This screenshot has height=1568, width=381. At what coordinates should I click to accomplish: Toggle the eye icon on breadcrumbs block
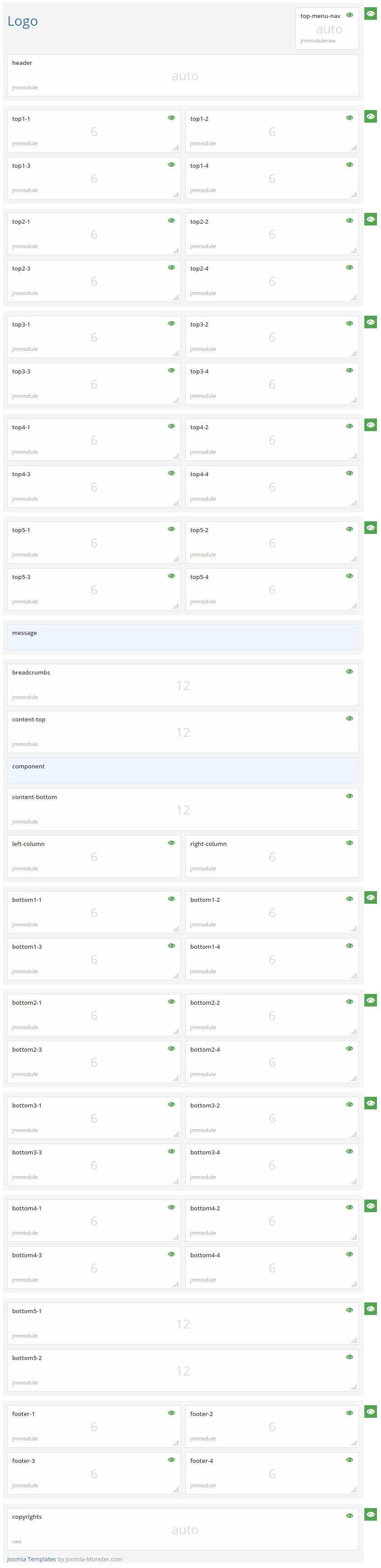pyautogui.click(x=349, y=672)
